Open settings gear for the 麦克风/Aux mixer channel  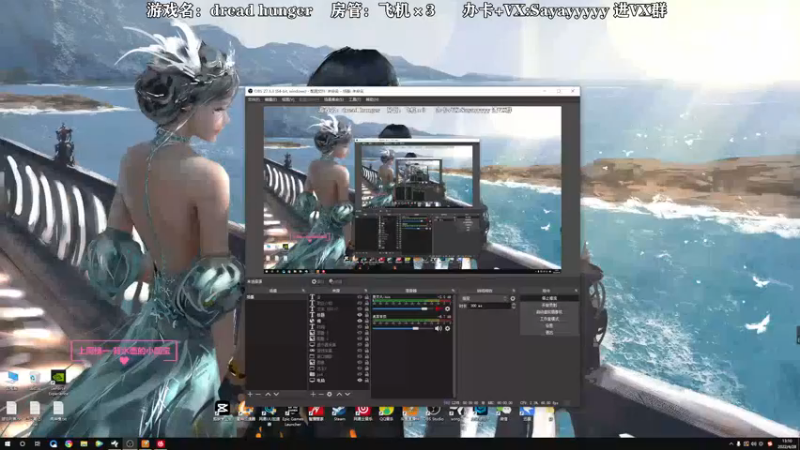coord(447,309)
